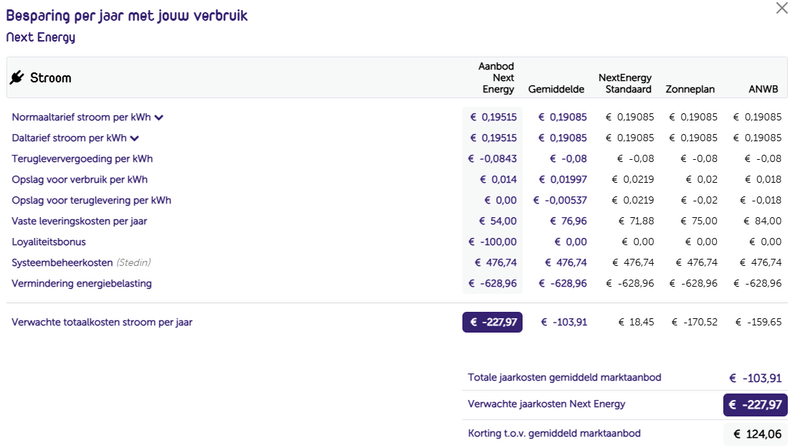The image size is (800, 448).
Task: Click the Aanbod Next Energy column header
Action: [x=496, y=78]
